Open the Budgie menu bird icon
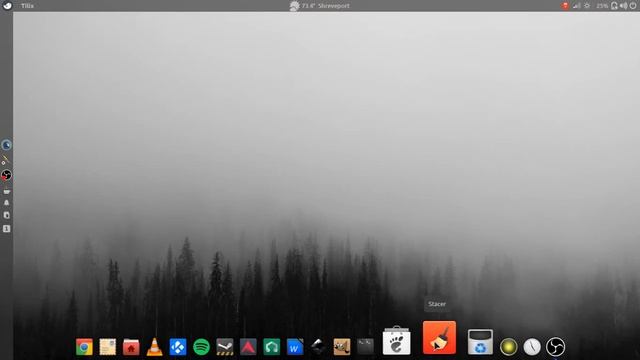Screen dimensions: 640x360 pos(7,6)
